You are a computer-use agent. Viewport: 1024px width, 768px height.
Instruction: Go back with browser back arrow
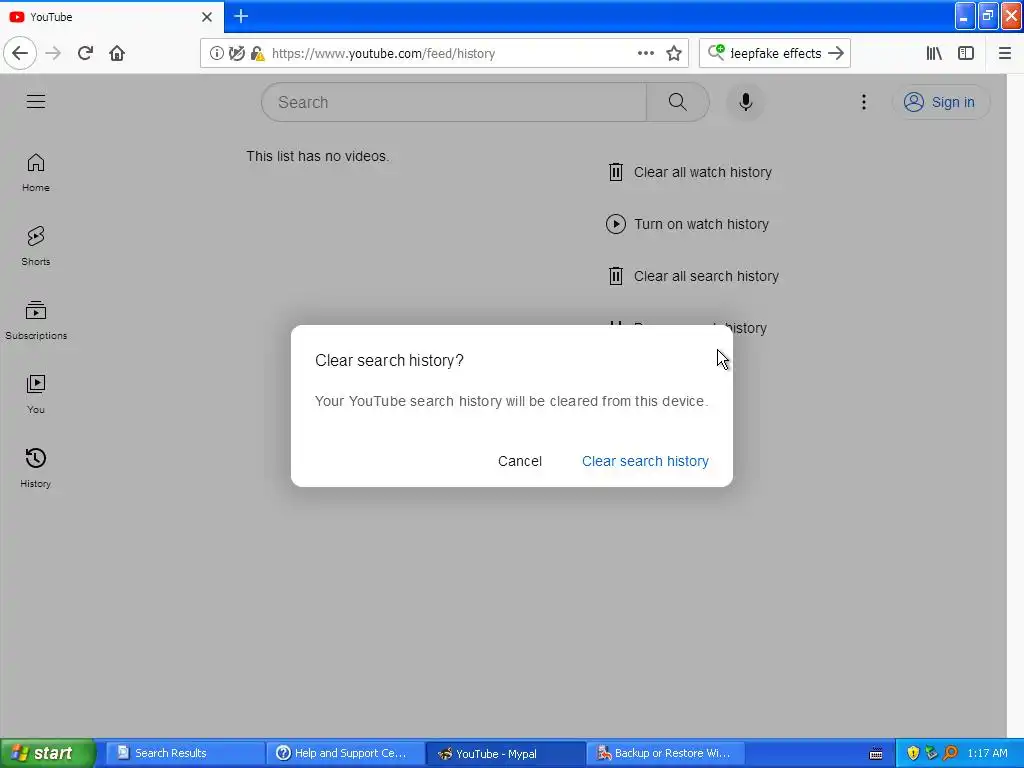pyautogui.click(x=20, y=53)
